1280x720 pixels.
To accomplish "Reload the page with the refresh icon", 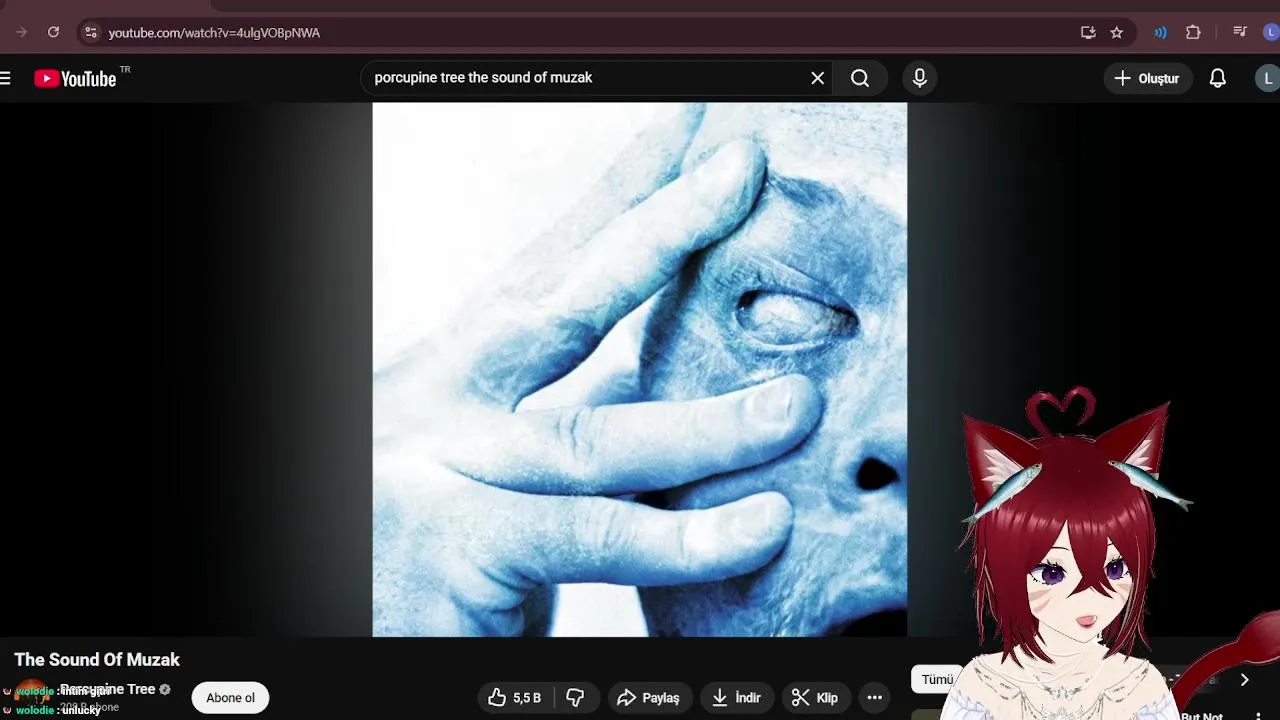I will (x=54, y=32).
